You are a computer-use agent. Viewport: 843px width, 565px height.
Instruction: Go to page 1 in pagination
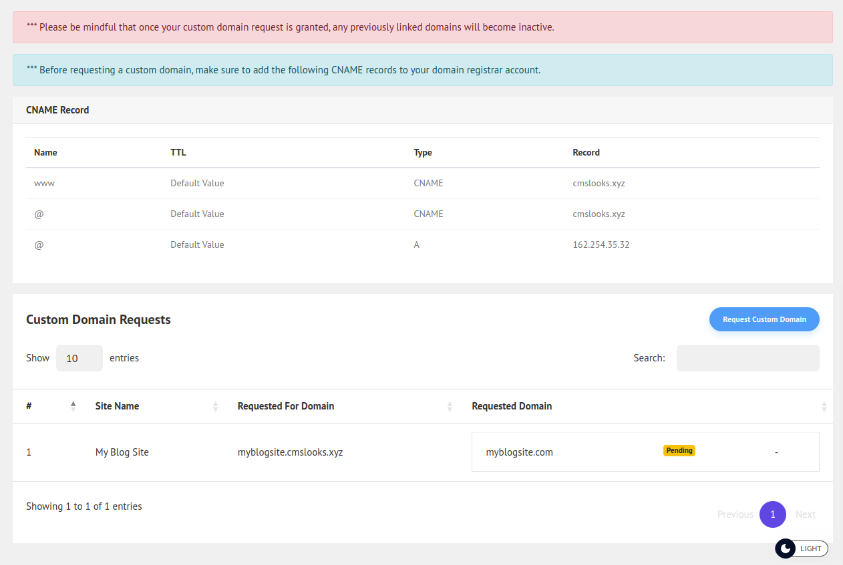coord(772,514)
